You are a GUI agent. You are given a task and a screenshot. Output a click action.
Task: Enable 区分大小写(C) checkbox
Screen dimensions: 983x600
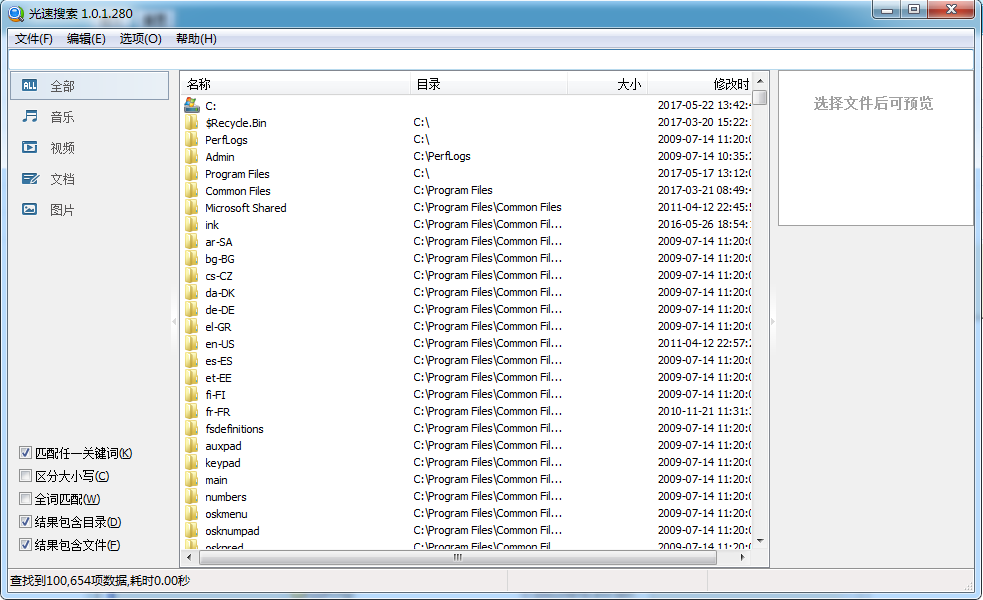(25, 476)
